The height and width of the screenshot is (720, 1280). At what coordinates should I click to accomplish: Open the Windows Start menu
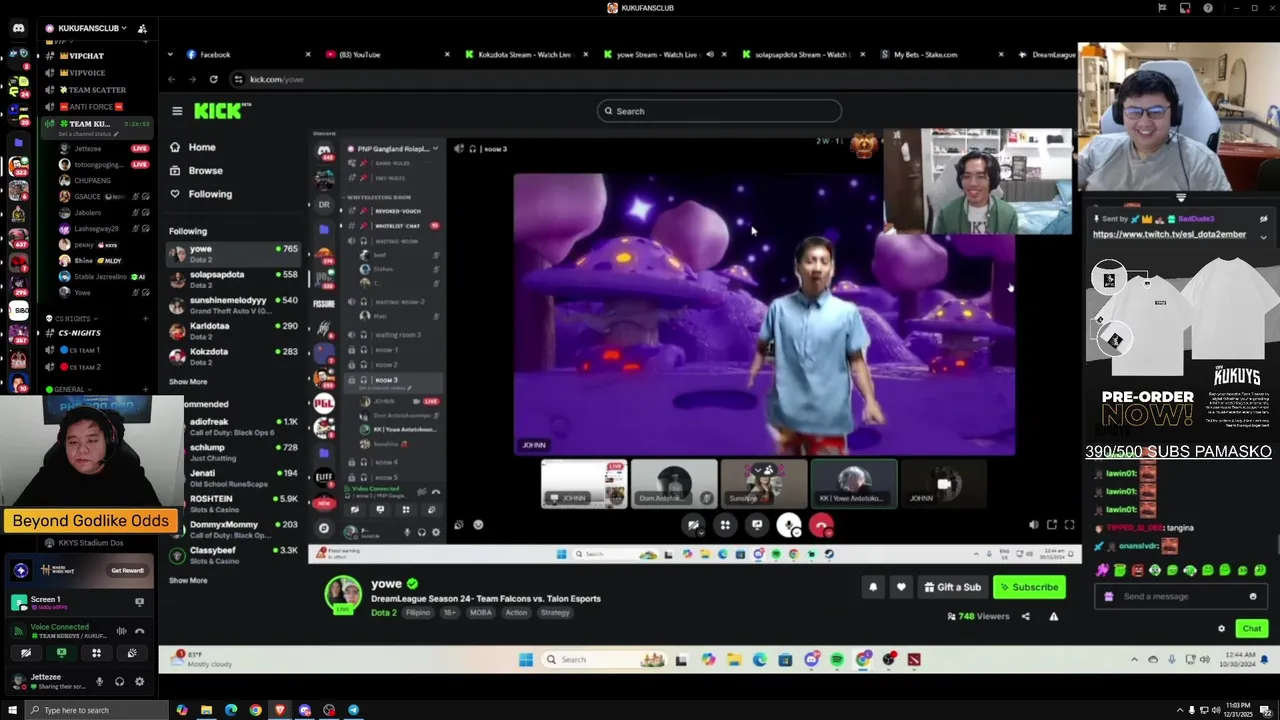[x=12, y=710]
